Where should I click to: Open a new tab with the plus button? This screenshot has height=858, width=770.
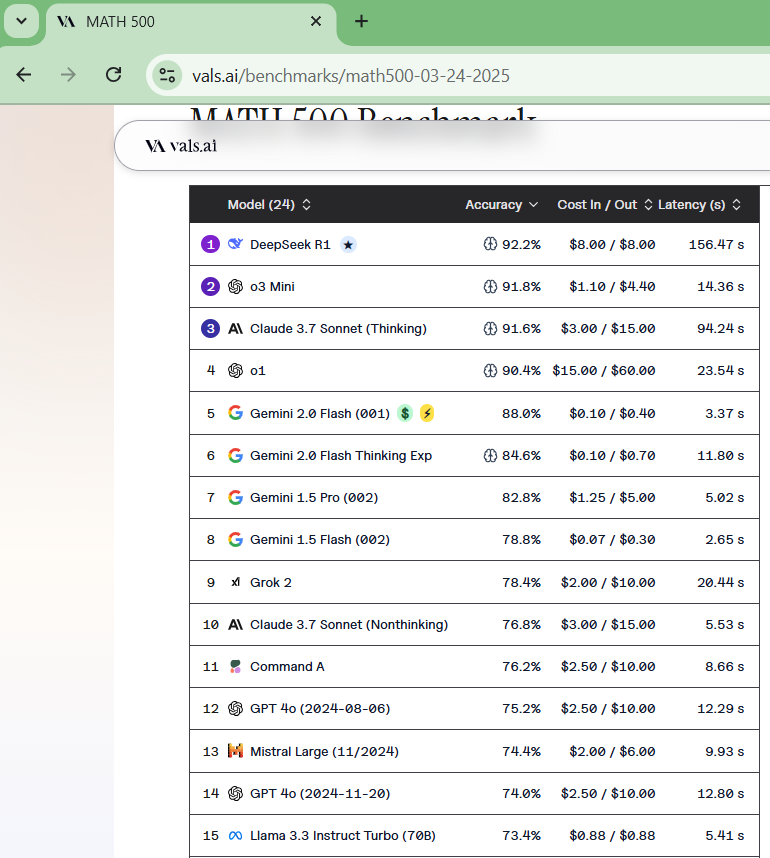pos(361,21)
